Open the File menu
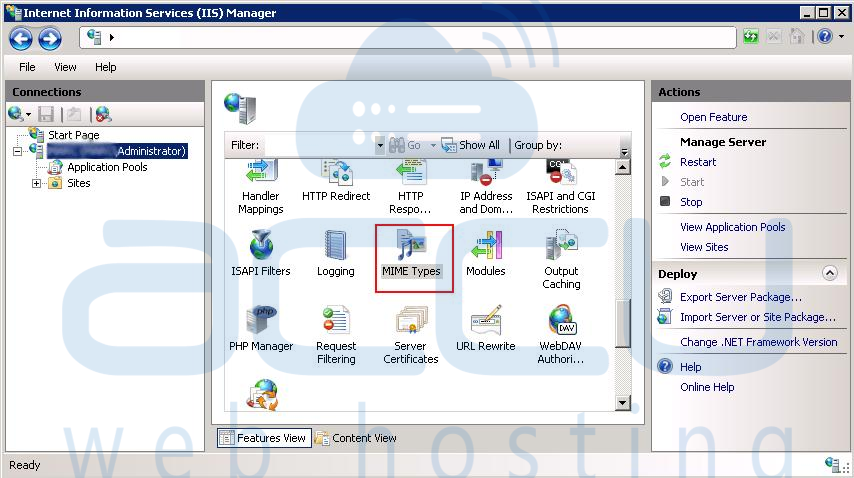Image resolution: width=854 pixels, height=478 pixels. [x=27, y=67]
